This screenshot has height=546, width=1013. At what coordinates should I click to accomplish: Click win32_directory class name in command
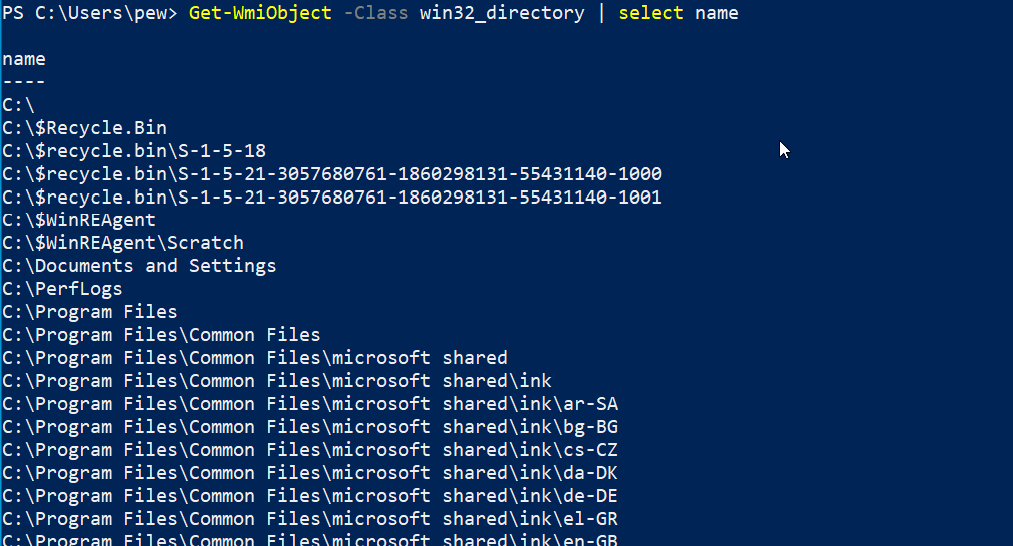click(x=502, y=13)
